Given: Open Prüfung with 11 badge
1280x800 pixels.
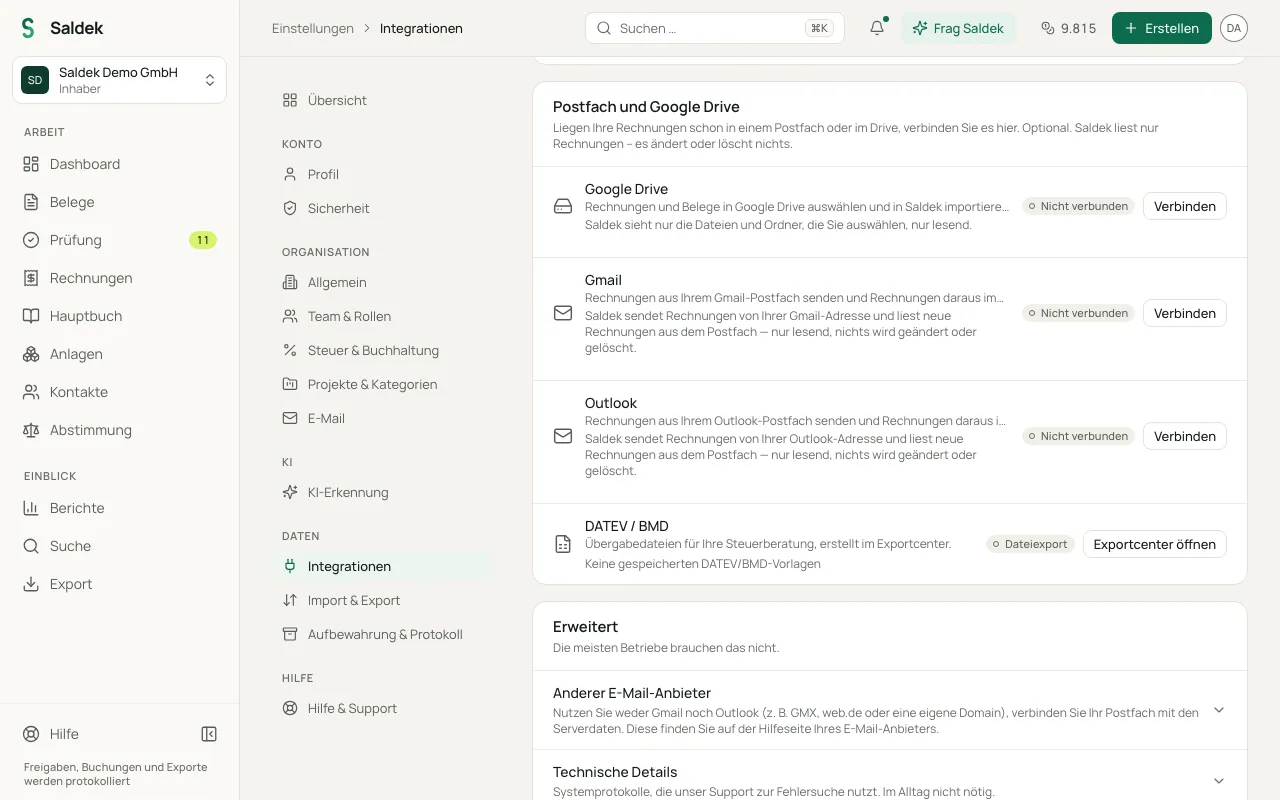Looking at the screenshot, I should click(120, 240).
